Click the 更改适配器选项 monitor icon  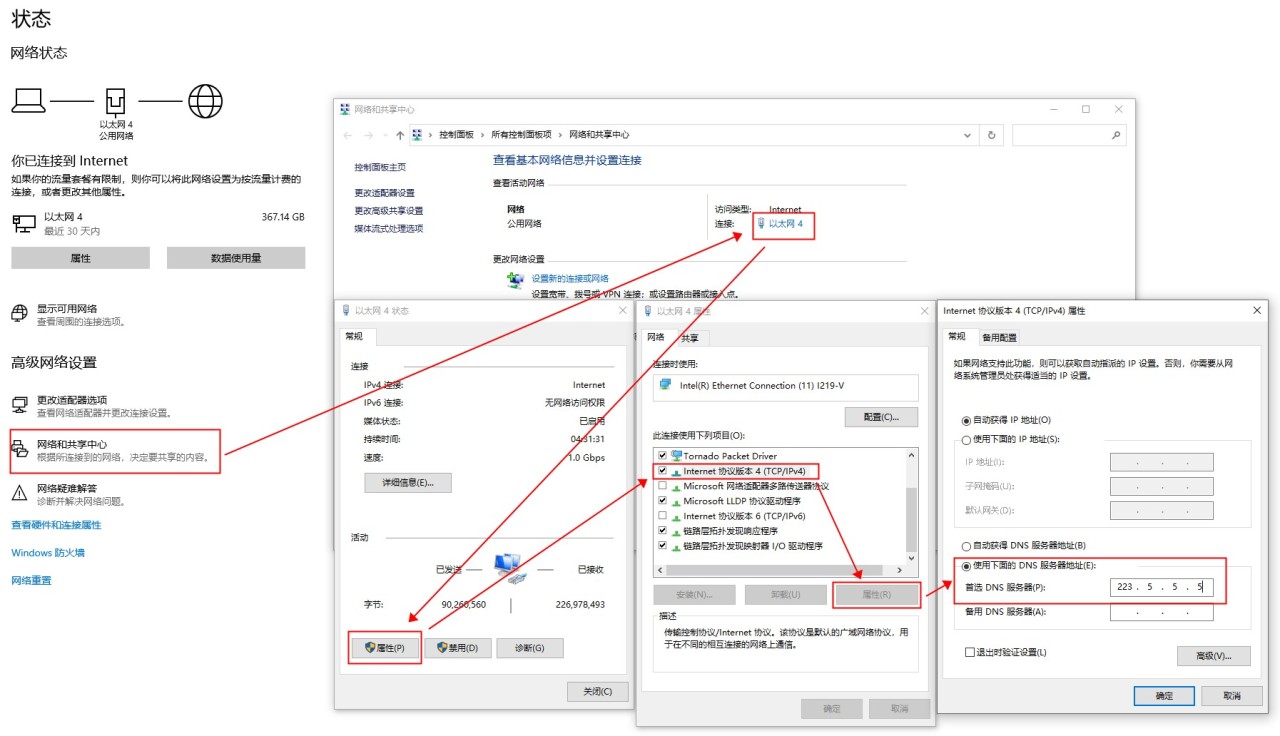coord(20,405)
